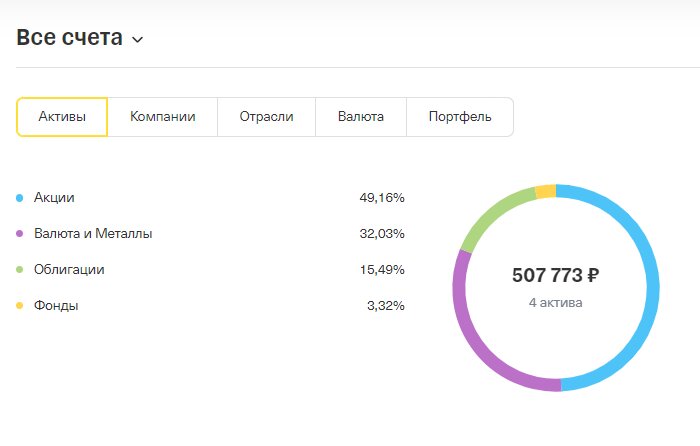Click the 32,03% percentage value
Viewport: 700px width, 446px height.
382,233
